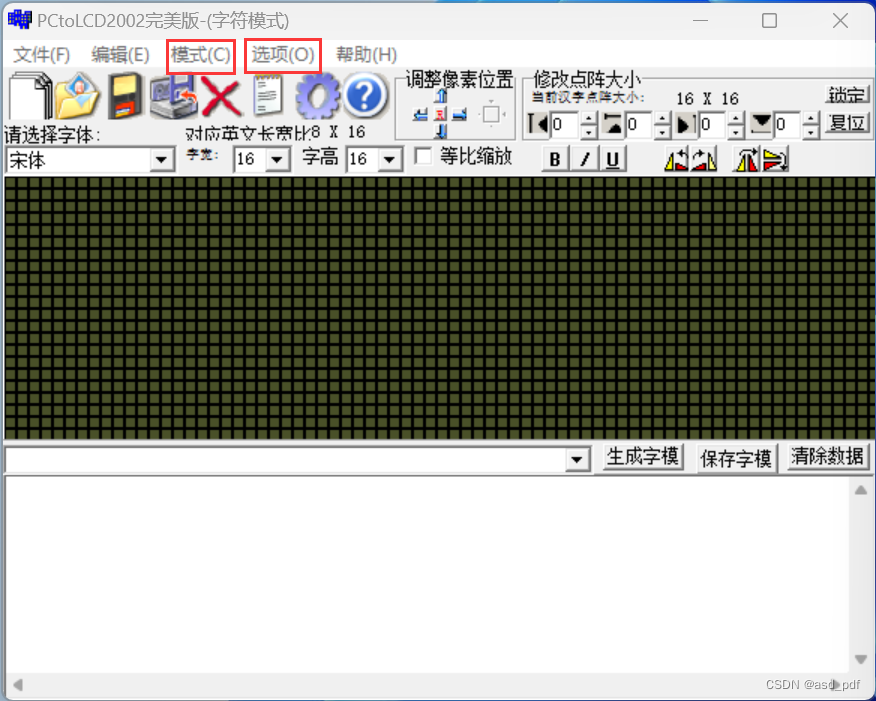Click into the character text input field
The image size is (876, 701).
[x=285, y=460]
